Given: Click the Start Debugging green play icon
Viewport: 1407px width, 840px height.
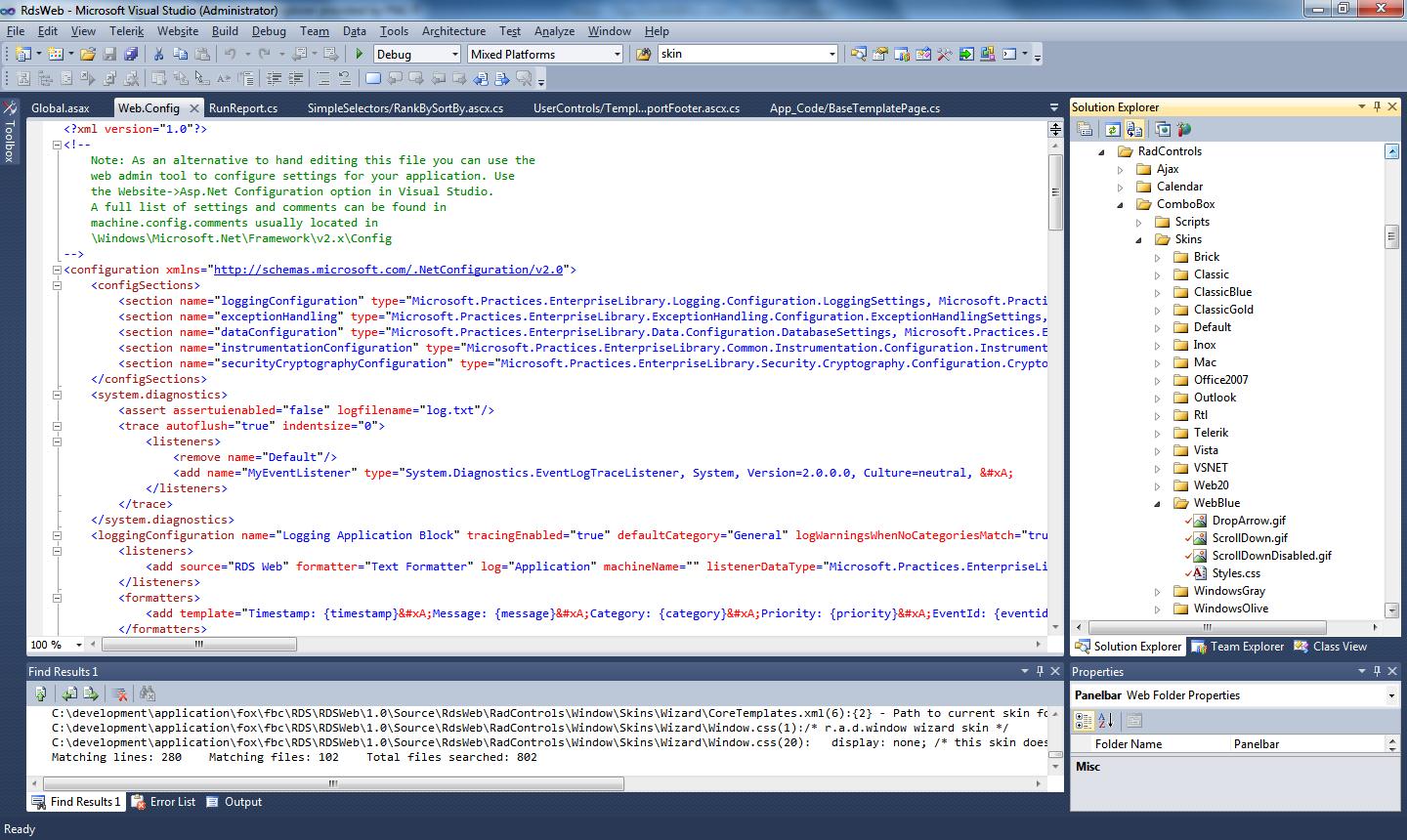Looking at the screenshot, I should [360, 55].
